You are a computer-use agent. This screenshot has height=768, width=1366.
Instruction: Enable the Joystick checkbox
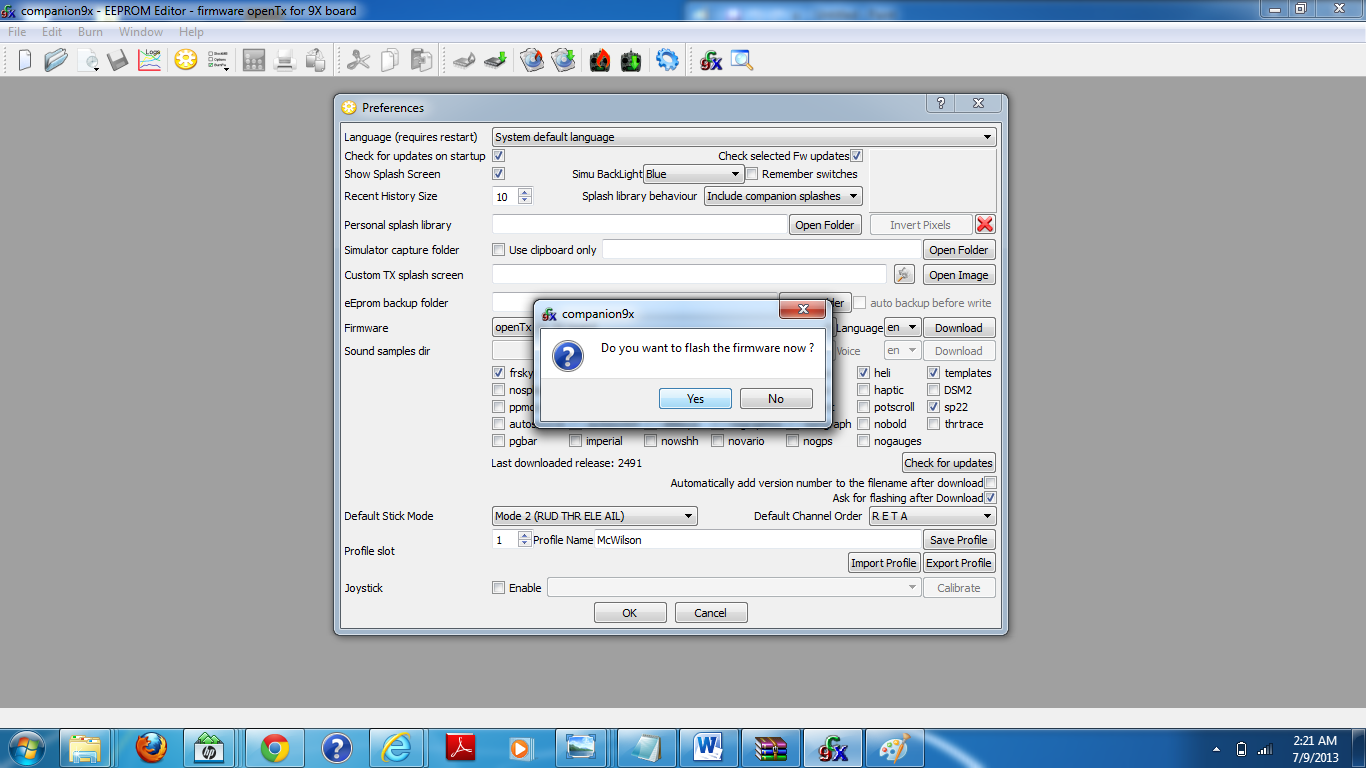point(498,588)
